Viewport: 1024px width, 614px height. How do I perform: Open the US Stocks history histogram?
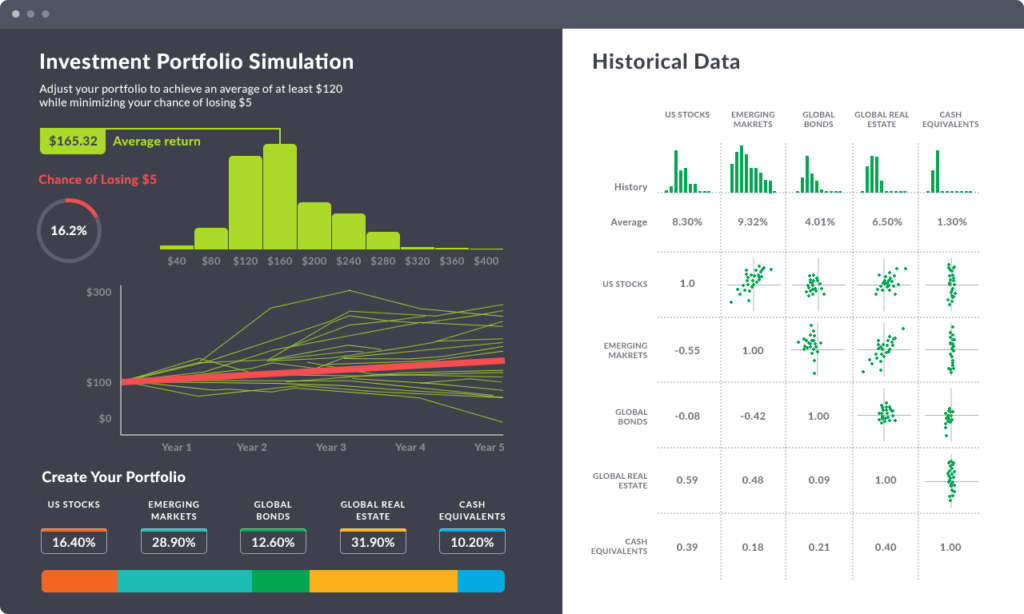tap(687, 171)
